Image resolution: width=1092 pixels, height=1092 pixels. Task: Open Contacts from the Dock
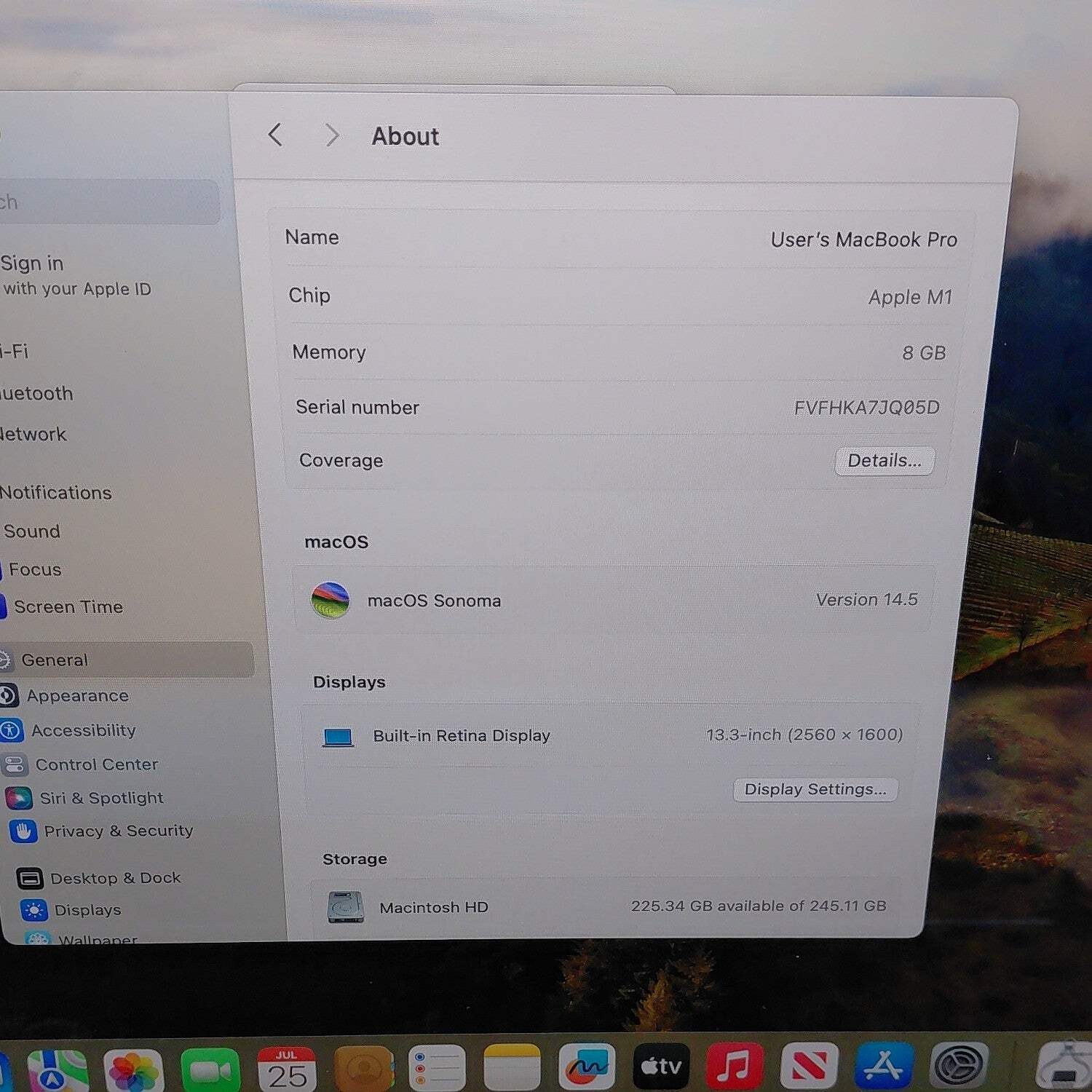(x=363, y=1069)
